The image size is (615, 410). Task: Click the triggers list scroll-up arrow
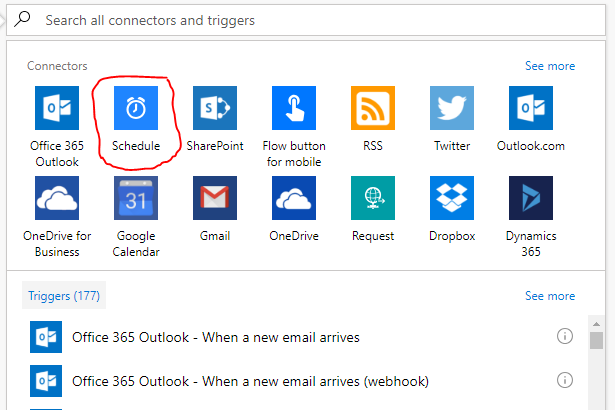click(597, 324)
